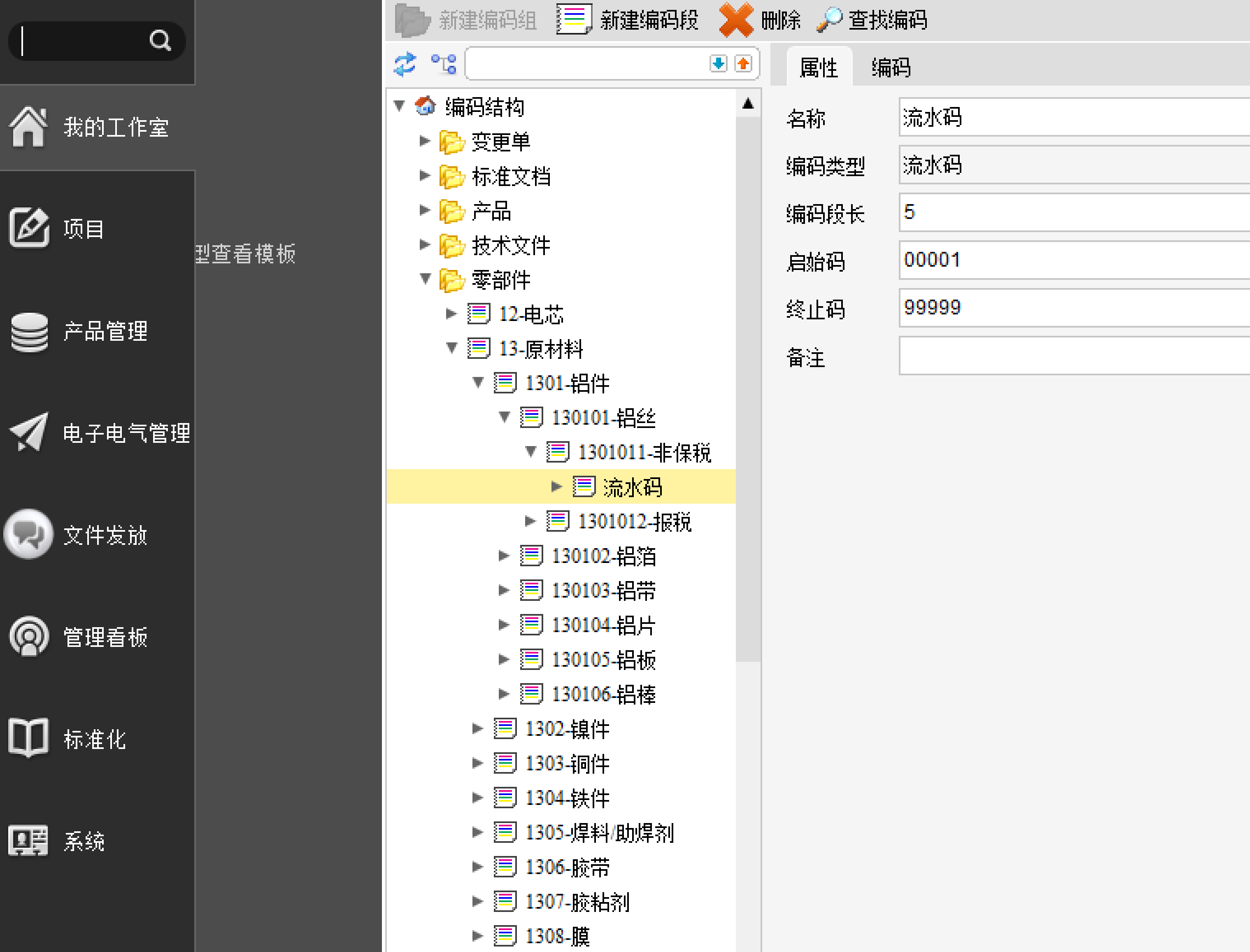
Task: Collapse the 零部件 folder node
Action: coord(425,279)
